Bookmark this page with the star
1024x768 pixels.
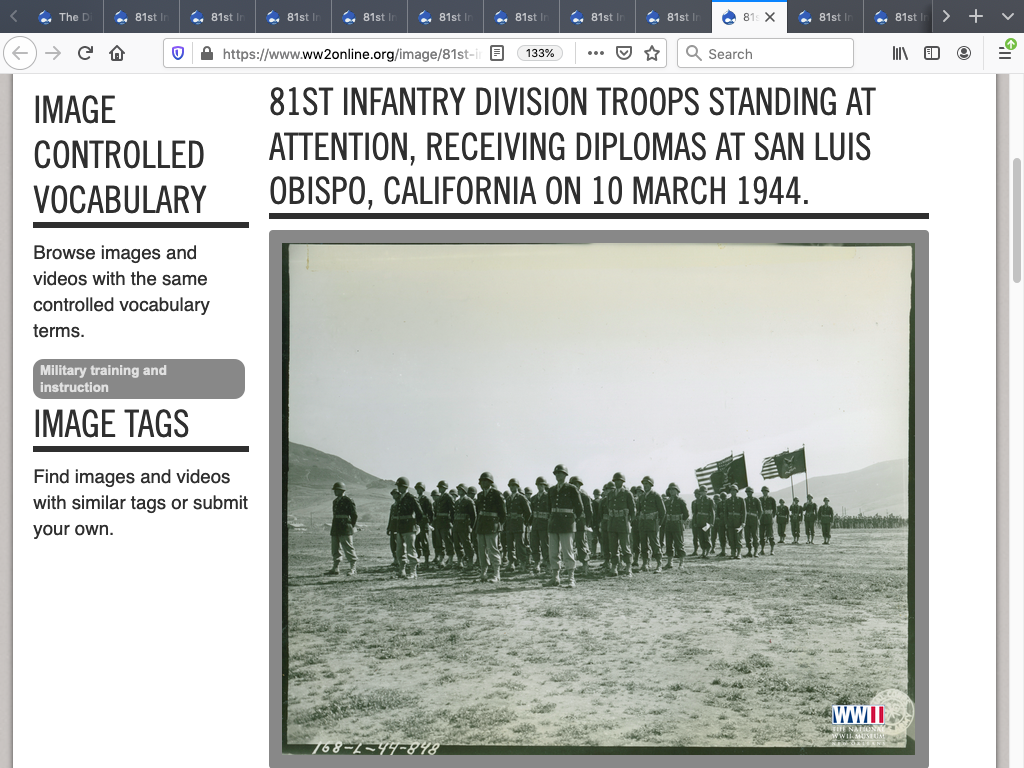652,54
